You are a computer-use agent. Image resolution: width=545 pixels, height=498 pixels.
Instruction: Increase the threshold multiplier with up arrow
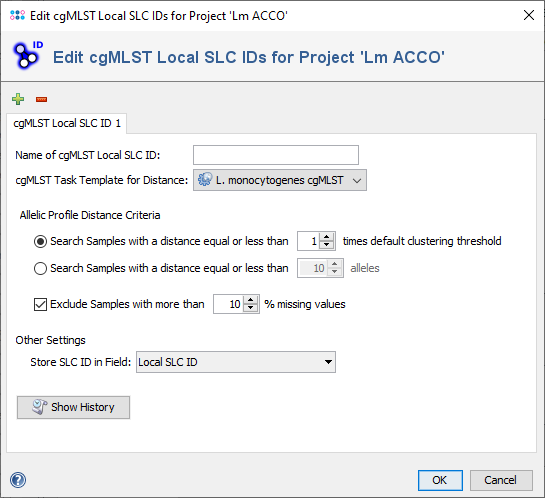[326, 237]
